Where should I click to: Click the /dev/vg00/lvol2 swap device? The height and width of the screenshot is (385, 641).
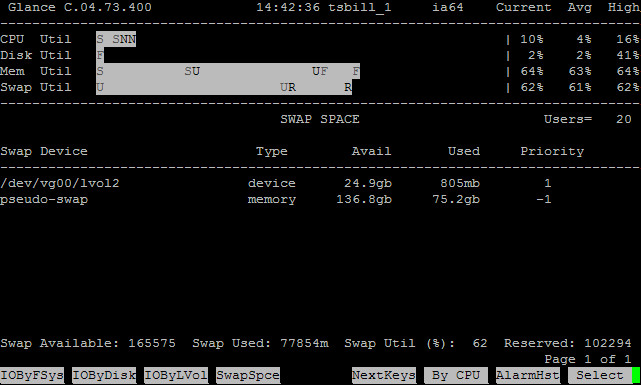(60, 183)
